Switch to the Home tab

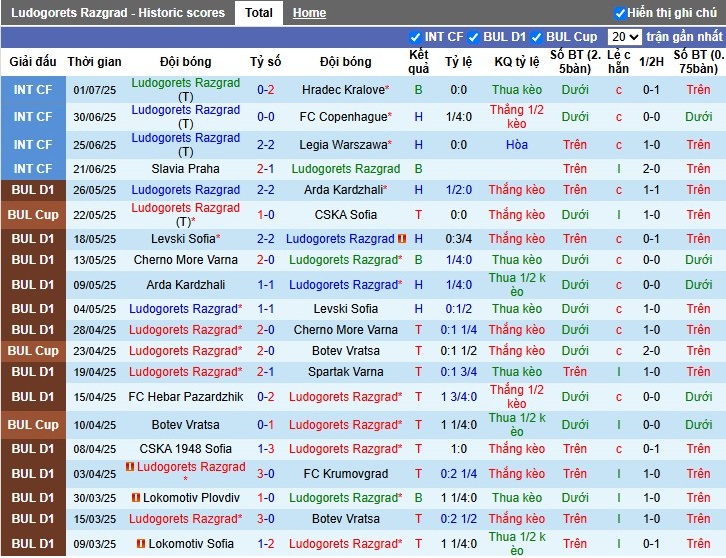(309, 13)
